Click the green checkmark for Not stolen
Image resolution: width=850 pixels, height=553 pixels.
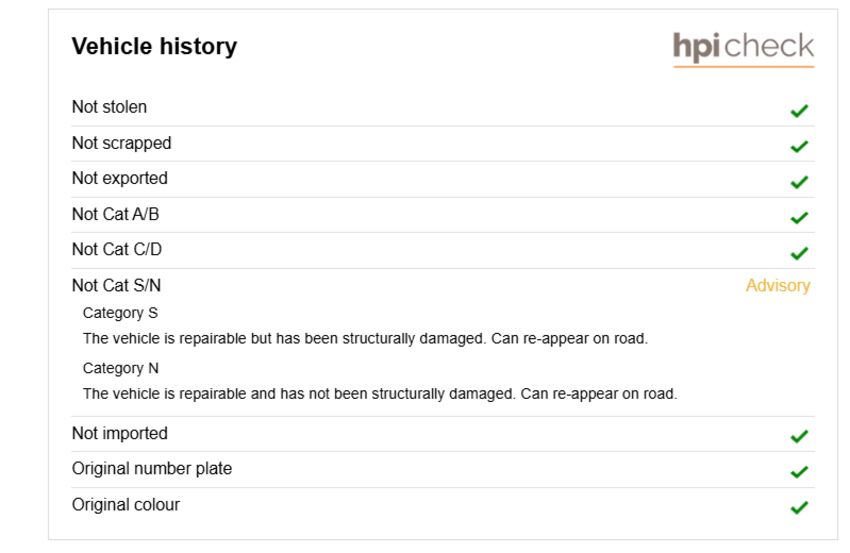[x=799, y=111]
